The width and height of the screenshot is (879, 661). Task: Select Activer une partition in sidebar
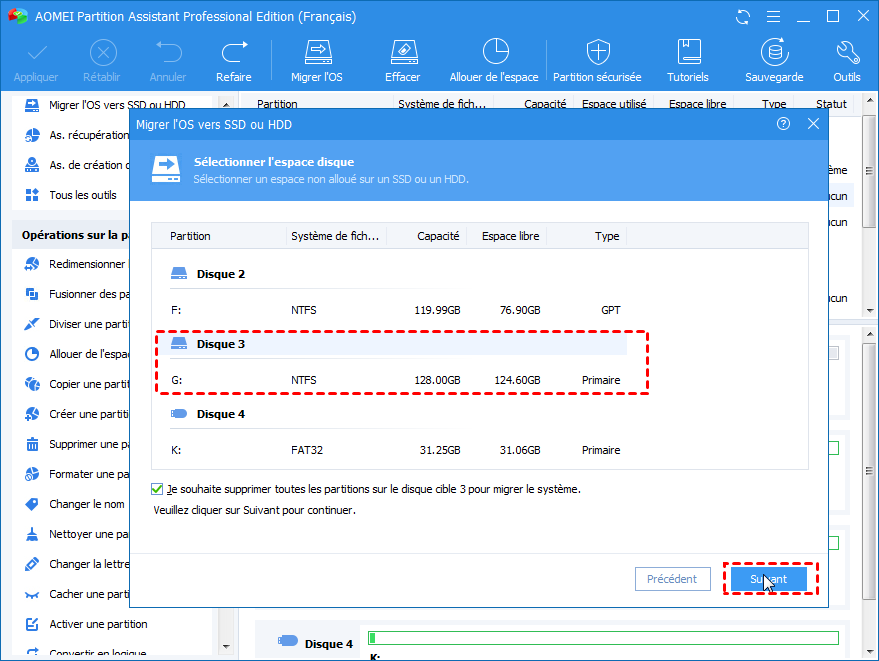87,624
